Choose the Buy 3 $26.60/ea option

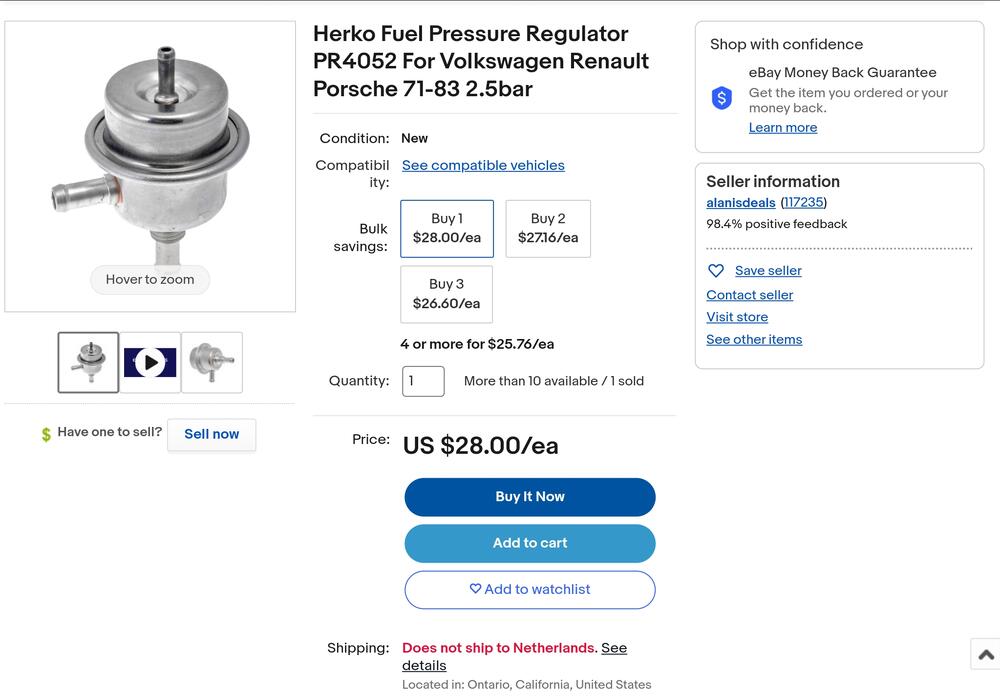(446, 294)
